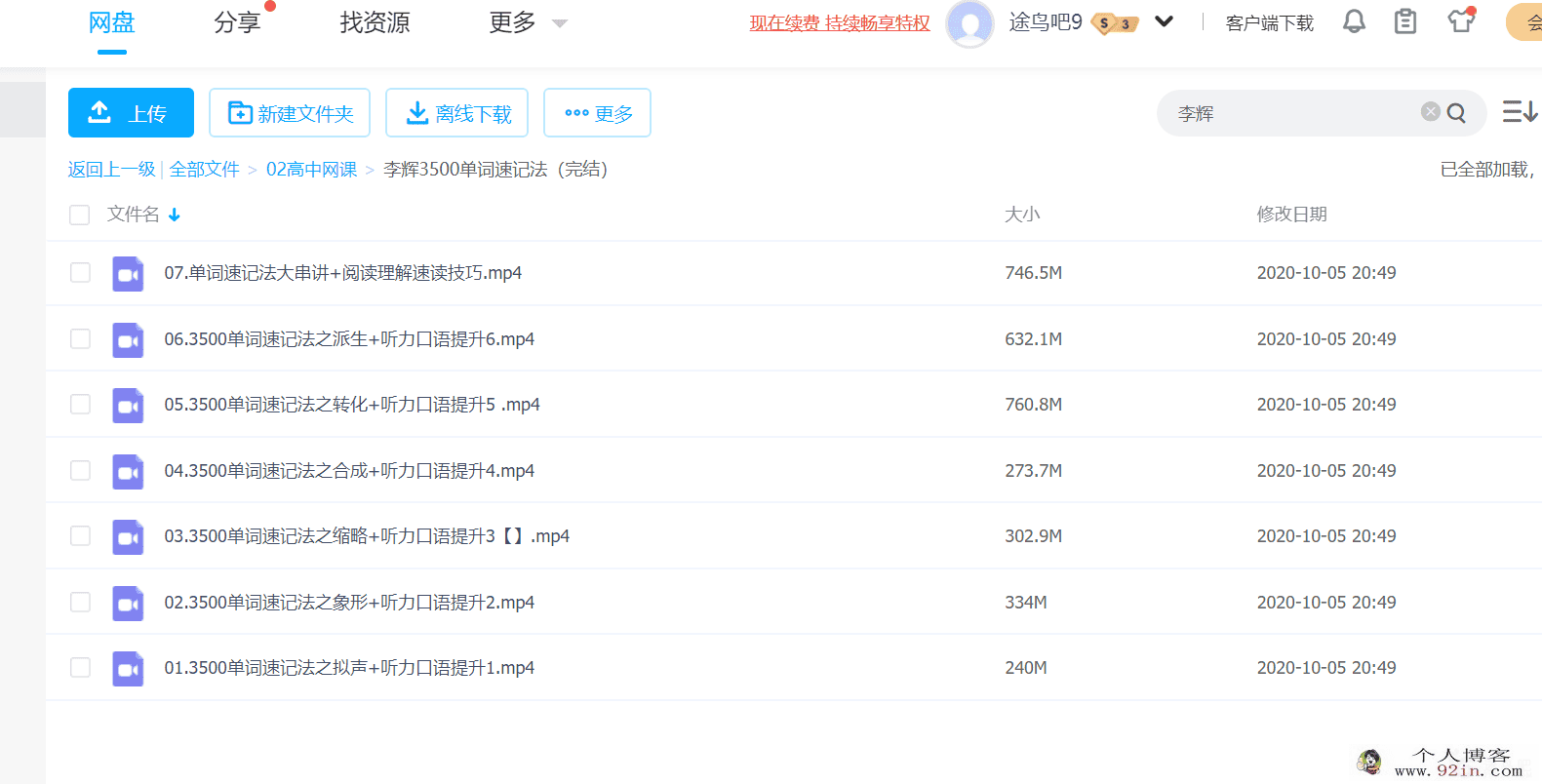Click the current folder name 李辉3500单词速记法（完结）
The height and width of the screenshot is (784, 1542).
pyautogui.click(x=495, y=170)
